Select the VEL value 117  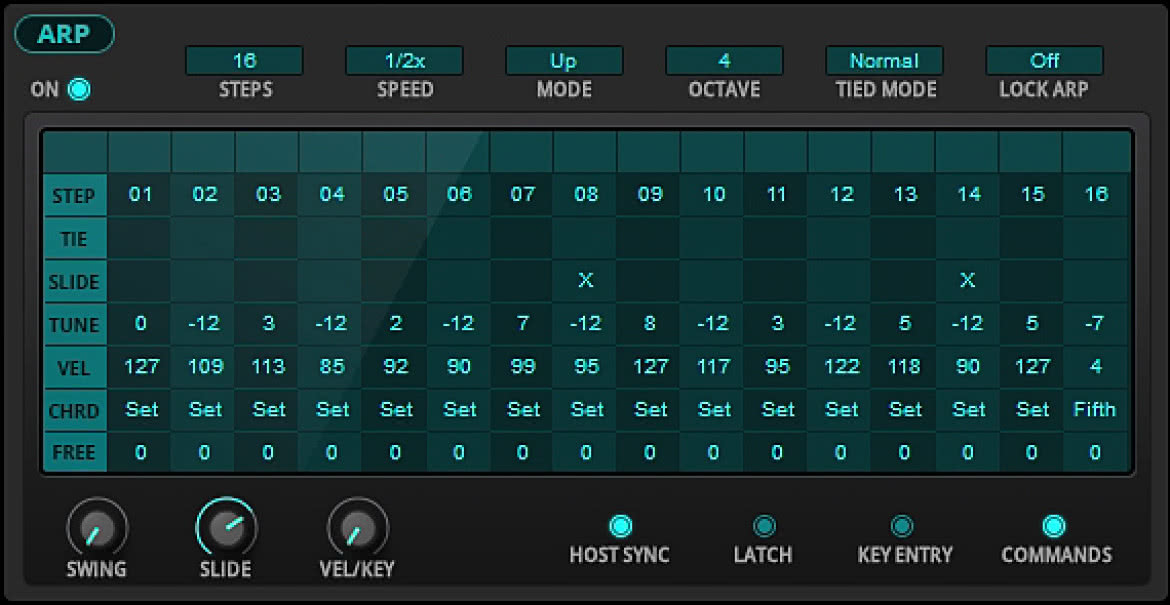[713, 367]
